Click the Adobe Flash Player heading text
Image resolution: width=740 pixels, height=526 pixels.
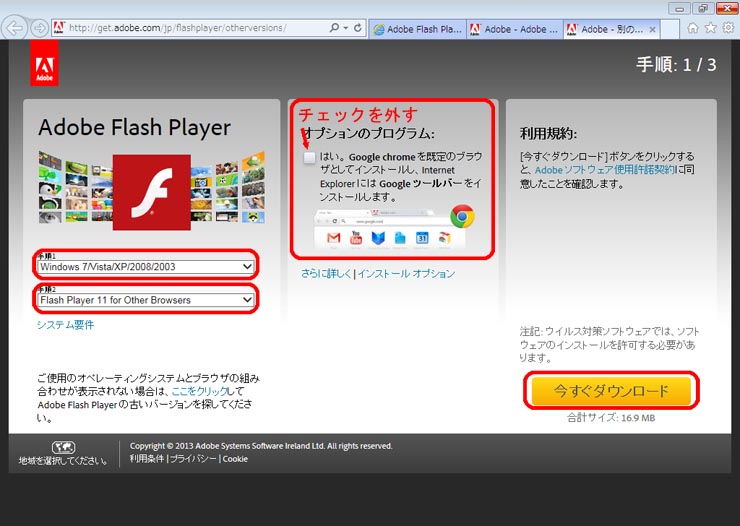tap(135, 127)
